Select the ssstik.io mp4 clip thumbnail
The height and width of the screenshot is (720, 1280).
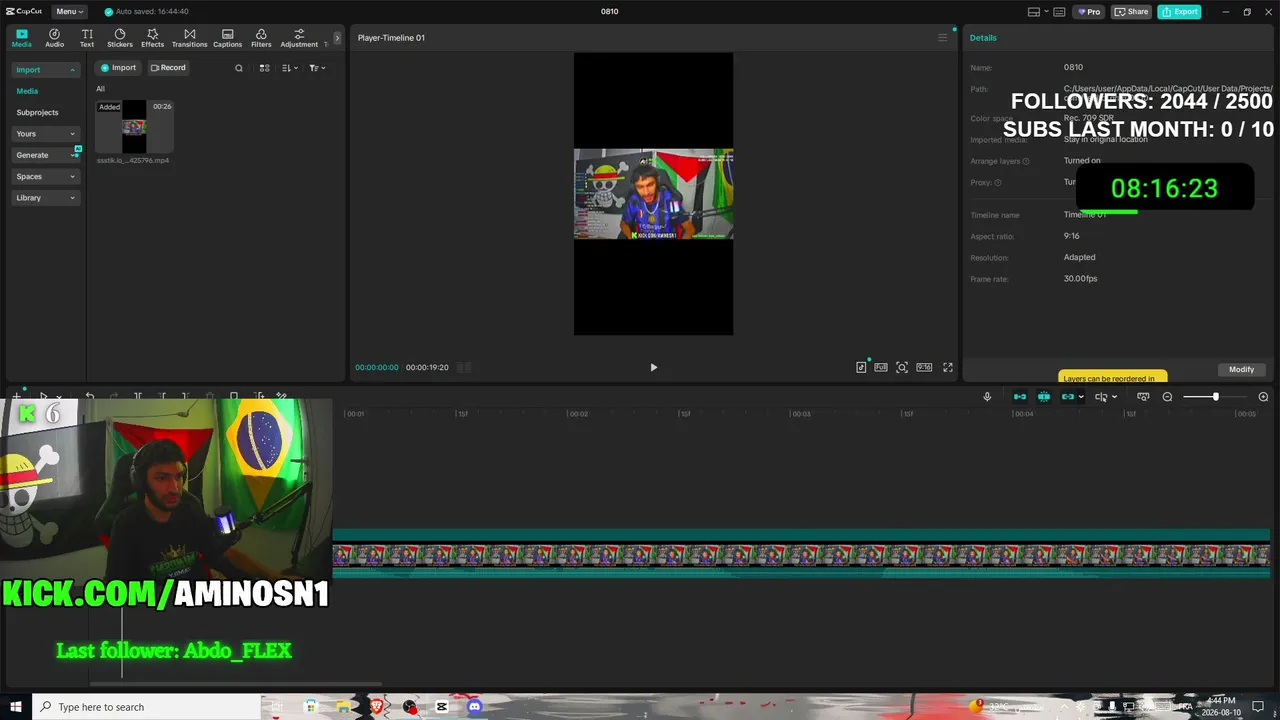tap(134, 127)
